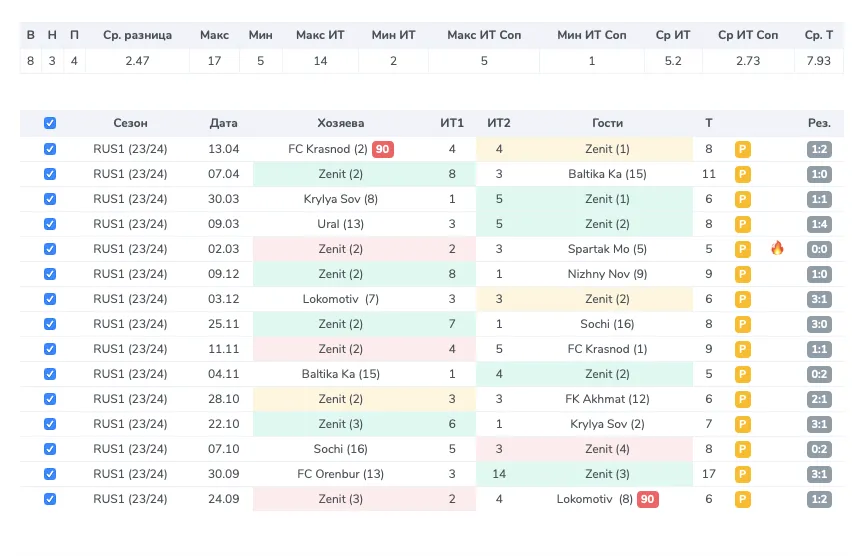The width and height of the screenshot is (858, 556).
Task: Click the yellow P icon in 30.09 row
Action: (x=742, y=474)
